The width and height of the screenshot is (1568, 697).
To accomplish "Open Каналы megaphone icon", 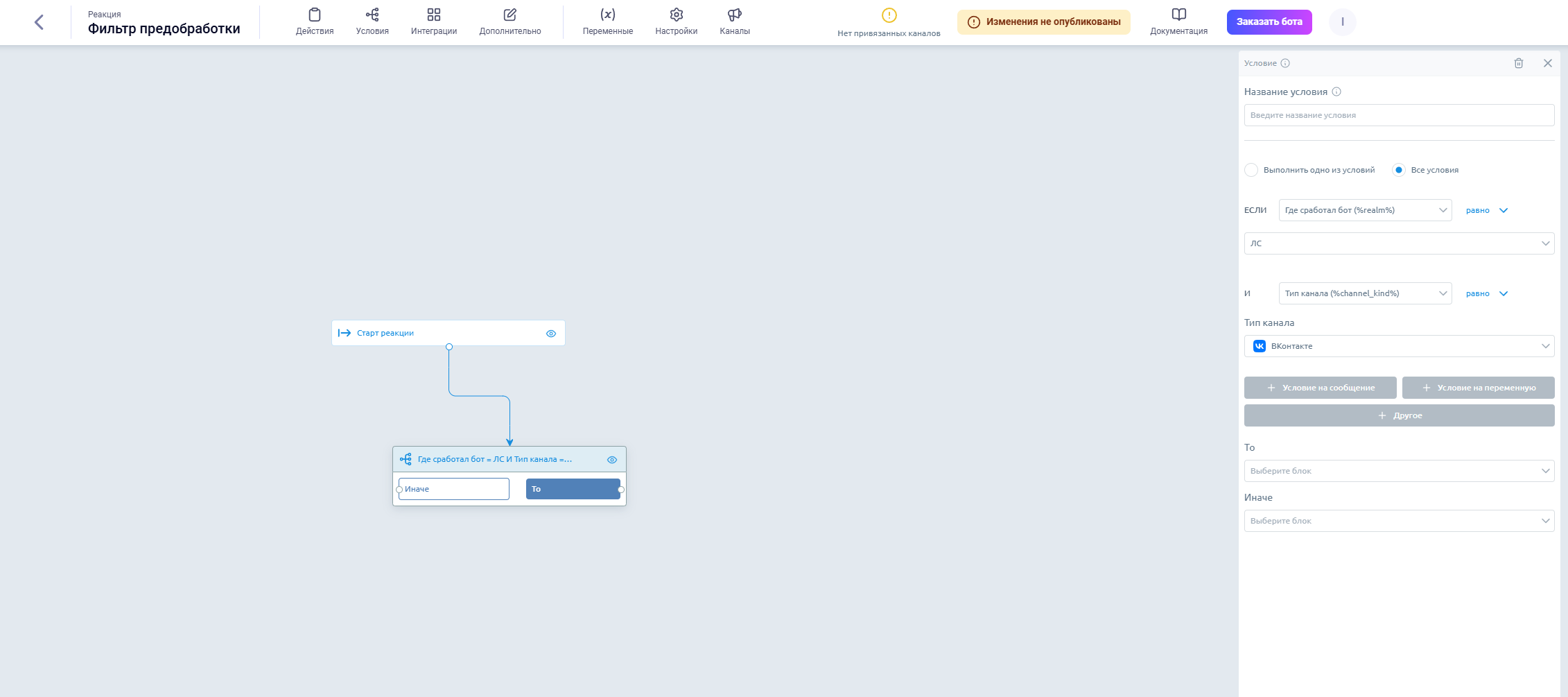I will pyautogui.click(x=735, y=21).
